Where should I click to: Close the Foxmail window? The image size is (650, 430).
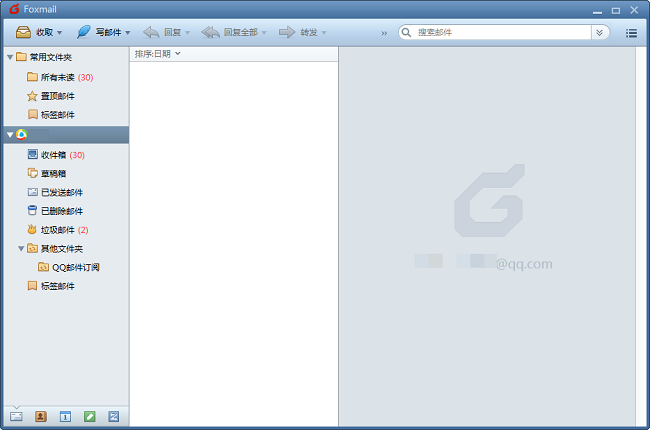[634, 10]
